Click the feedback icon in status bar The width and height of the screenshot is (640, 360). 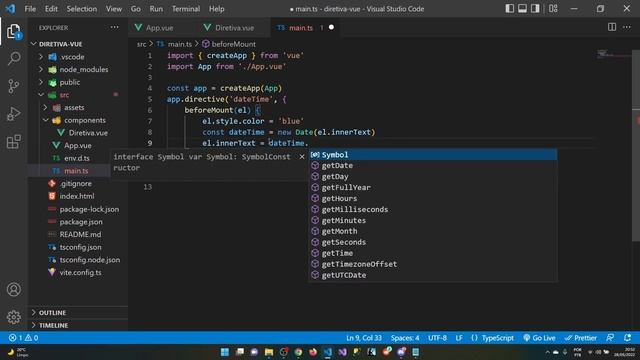610,338
